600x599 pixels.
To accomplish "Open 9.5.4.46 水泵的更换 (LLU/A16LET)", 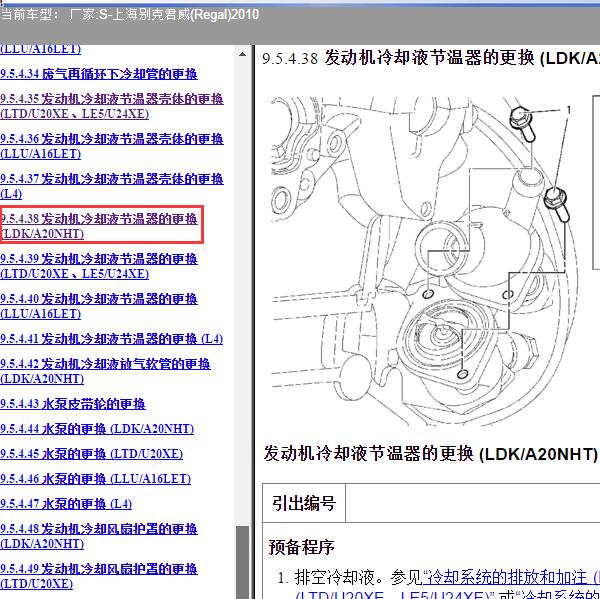I will click(95, 479).
